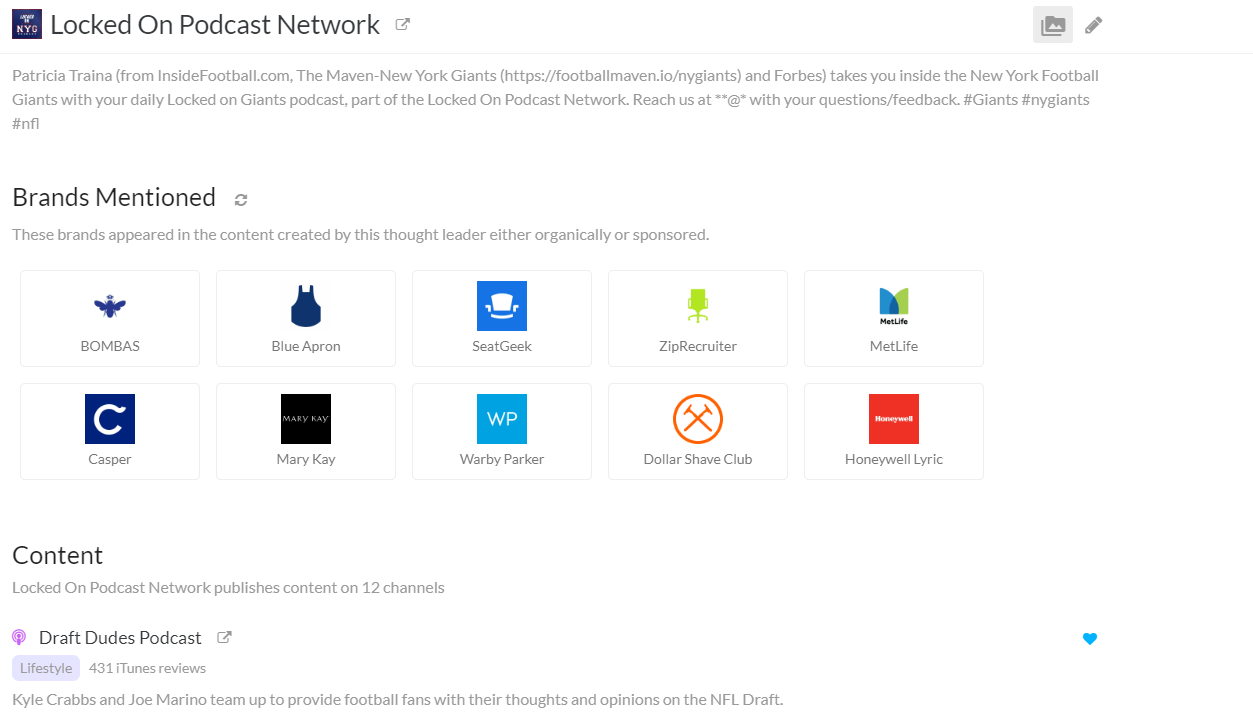Viewport: 1253px width, 724px height.
Task: Open the Draft Dudes Podcast title link
Action: 120,637
